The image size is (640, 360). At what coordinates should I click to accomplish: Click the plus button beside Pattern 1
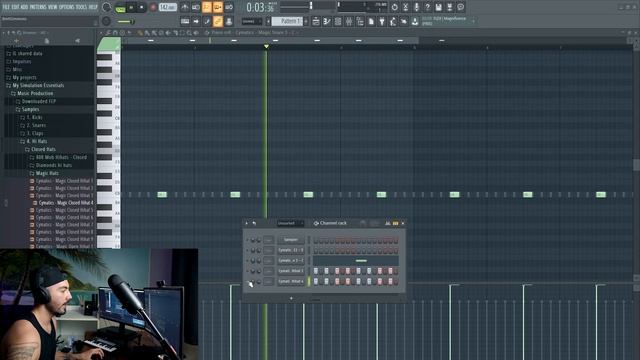306,21
